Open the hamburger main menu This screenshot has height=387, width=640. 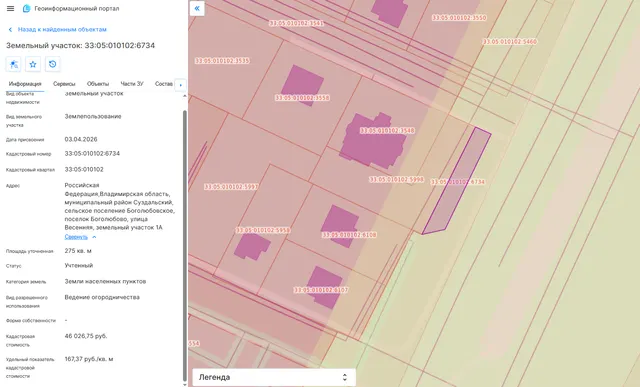click(x=11, y=9)
